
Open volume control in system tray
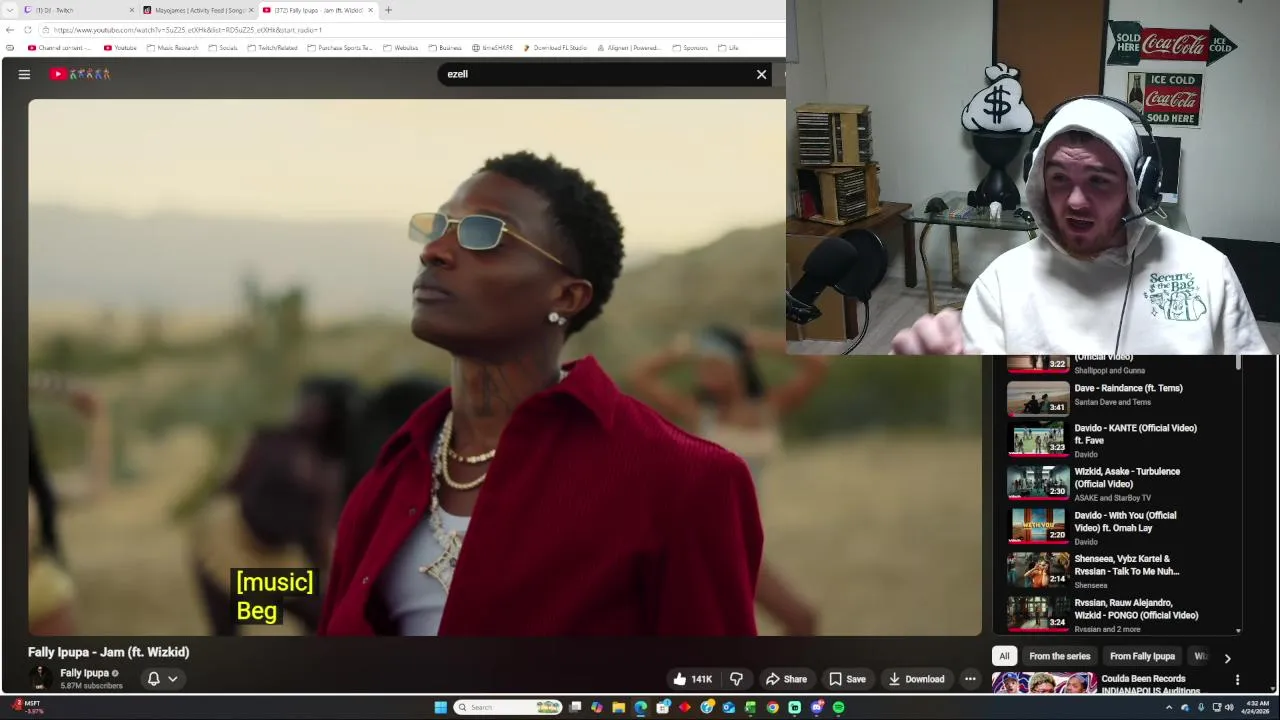pos(1229,707)
